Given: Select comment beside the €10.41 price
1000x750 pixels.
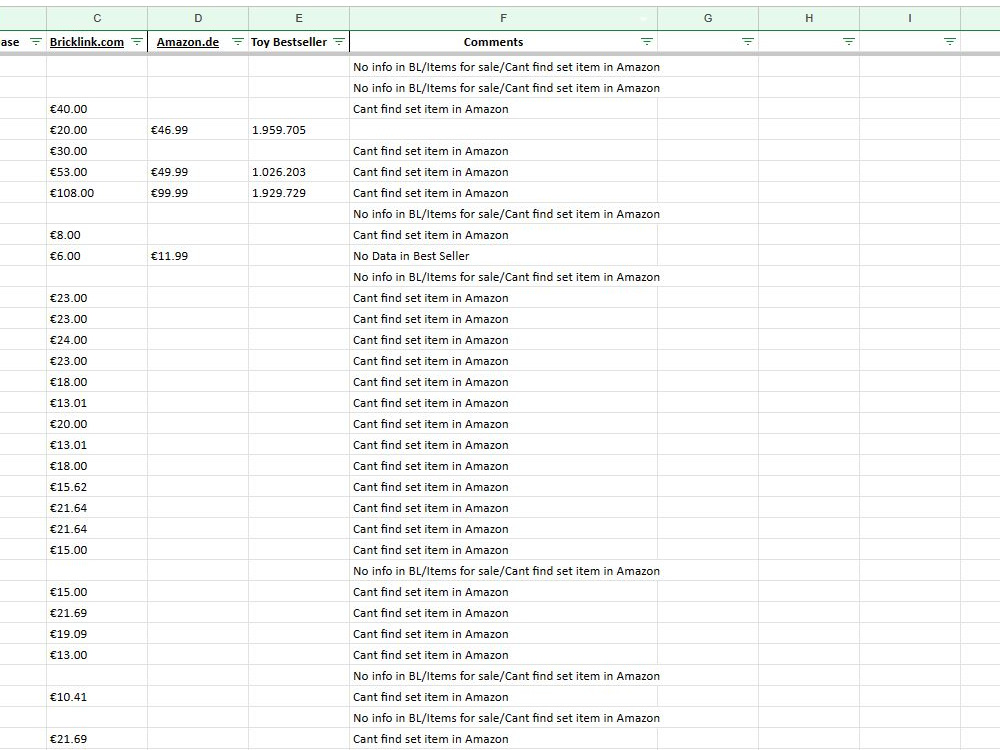Looking at the screenshot, I should pyautogui.click(x=503, y=698).
